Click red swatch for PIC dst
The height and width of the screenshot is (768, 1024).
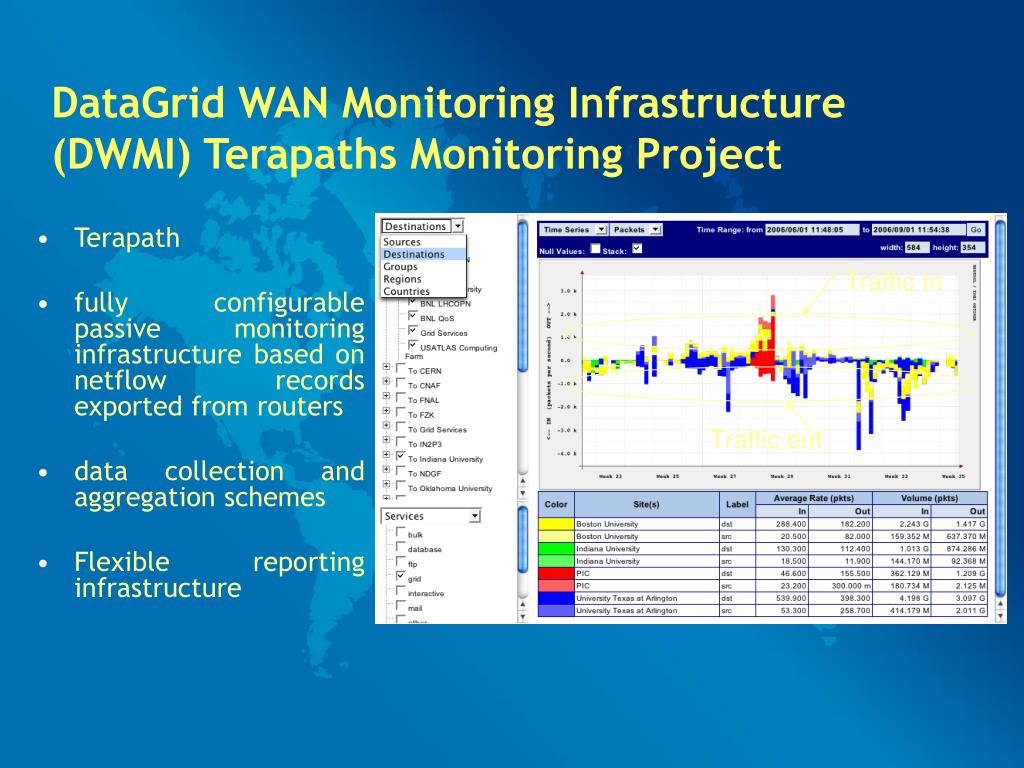point(556,573)
